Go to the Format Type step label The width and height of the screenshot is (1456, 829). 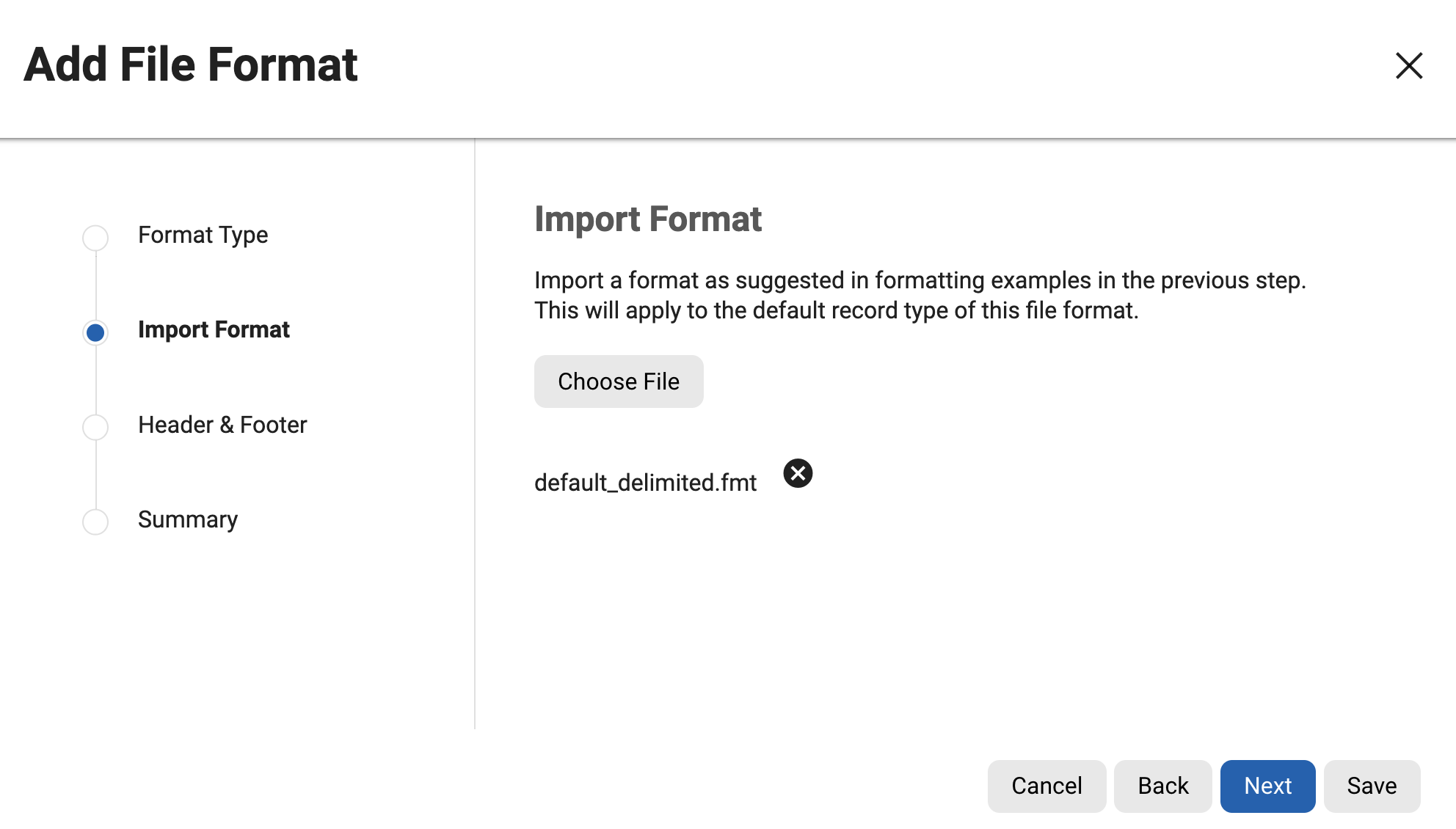(x=203, y=235)
